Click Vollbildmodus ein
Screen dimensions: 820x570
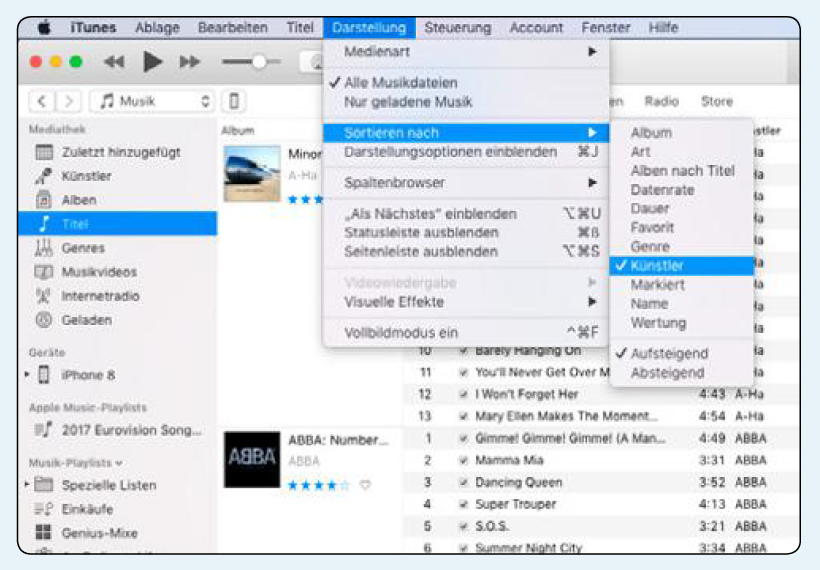466,333
